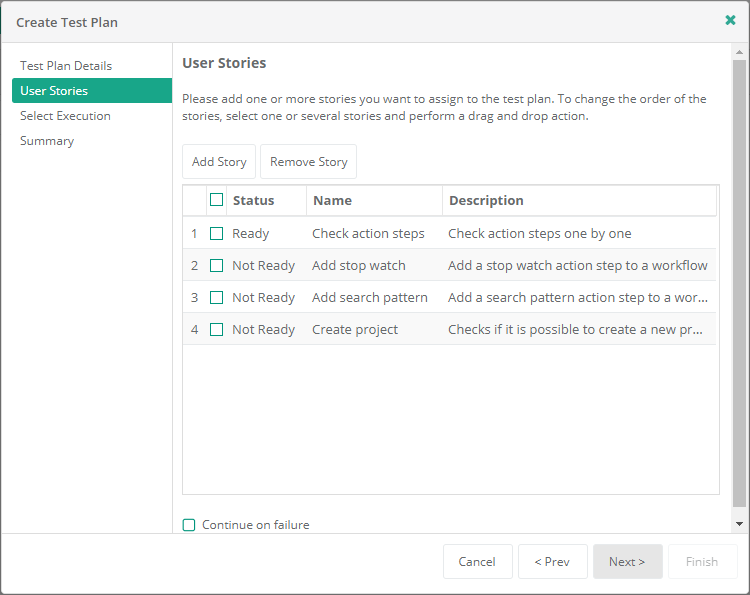Check the box for Check action steps
Image resolution: width=750 pixels, height=595 pixels.
pos(216,233)
